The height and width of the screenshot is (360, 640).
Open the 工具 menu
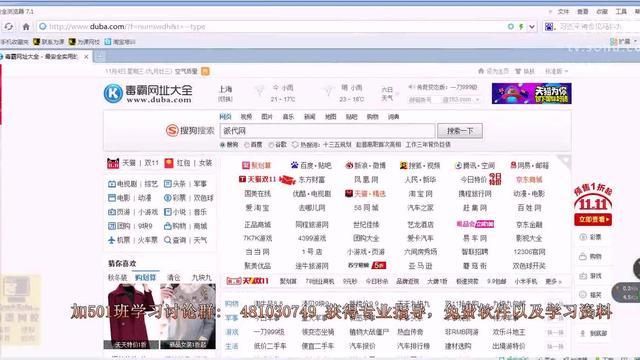(621, 12)
